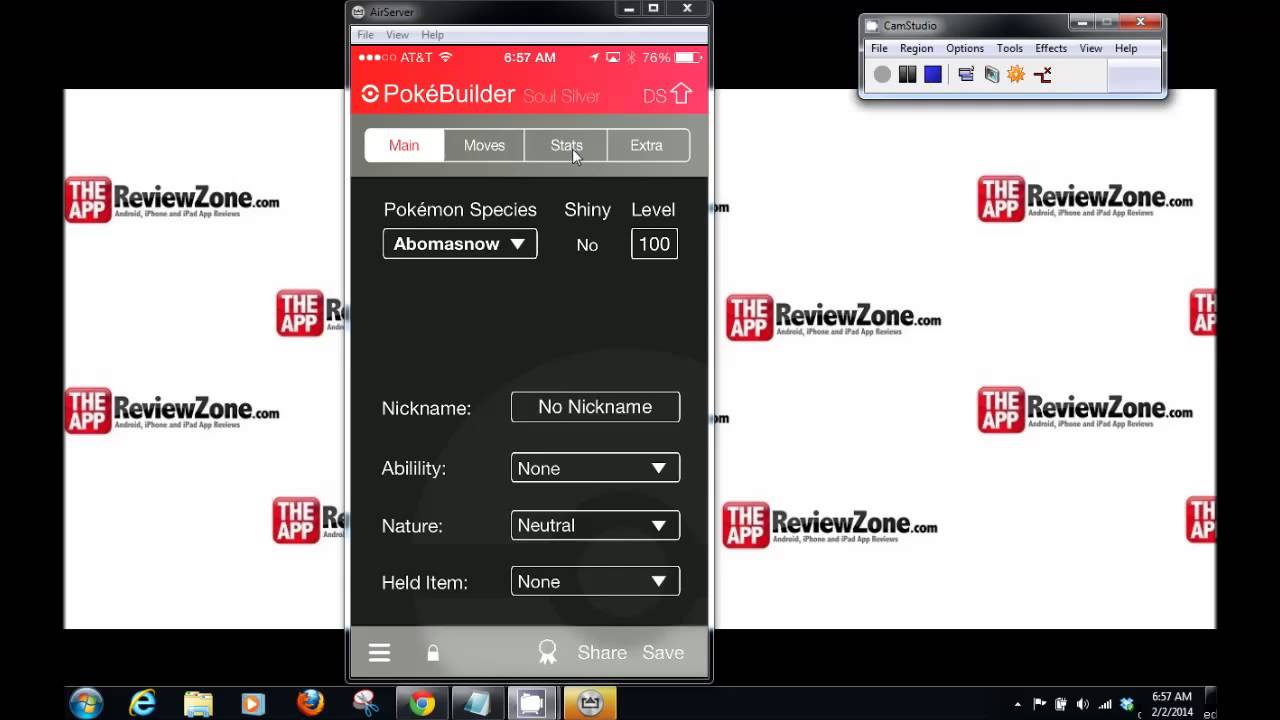Tap the PokéBuilder logo icon
The height and width of the screenshot is (720, 1280).
tap(370, 94)
